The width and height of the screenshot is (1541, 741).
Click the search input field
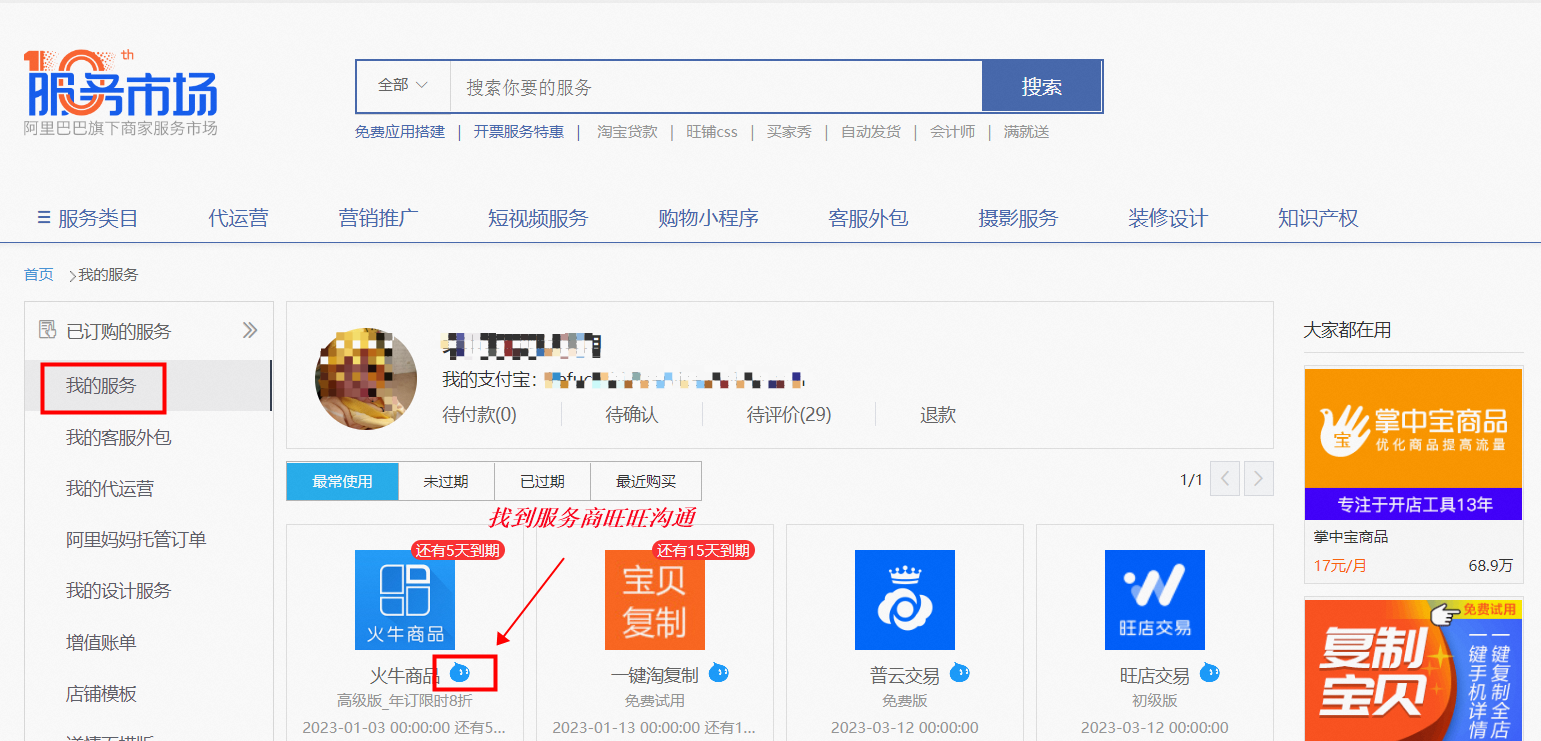(x=716, y=87)
